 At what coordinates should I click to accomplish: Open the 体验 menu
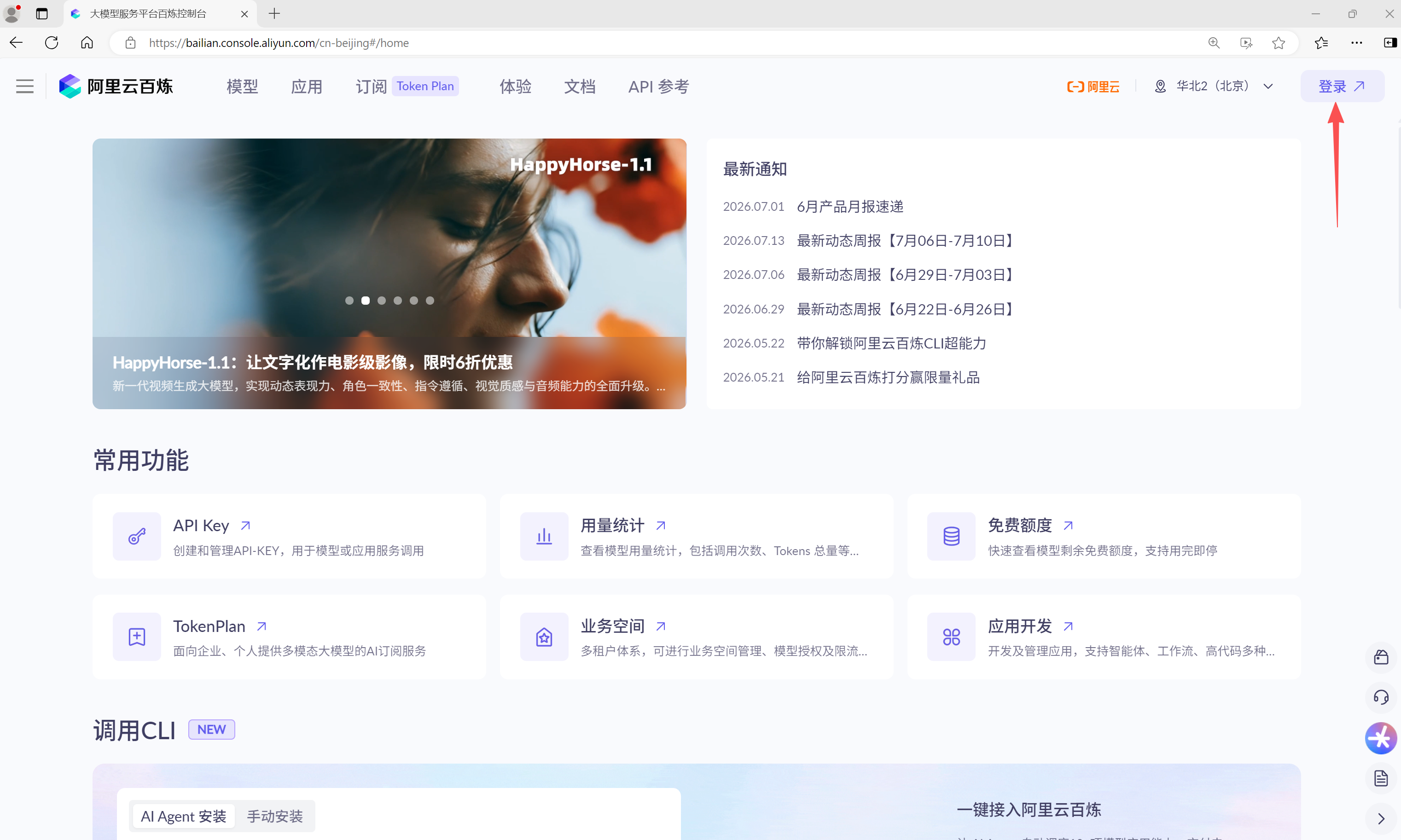[516, 86]
